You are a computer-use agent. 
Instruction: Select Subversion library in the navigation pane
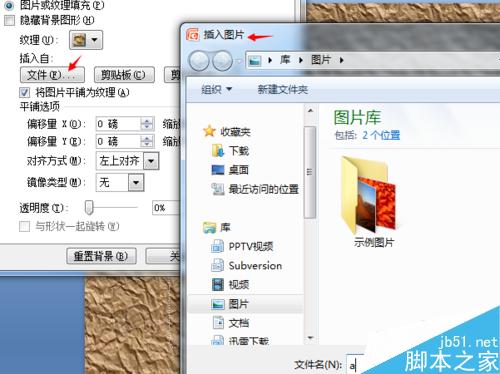click(x=255, y=266)
